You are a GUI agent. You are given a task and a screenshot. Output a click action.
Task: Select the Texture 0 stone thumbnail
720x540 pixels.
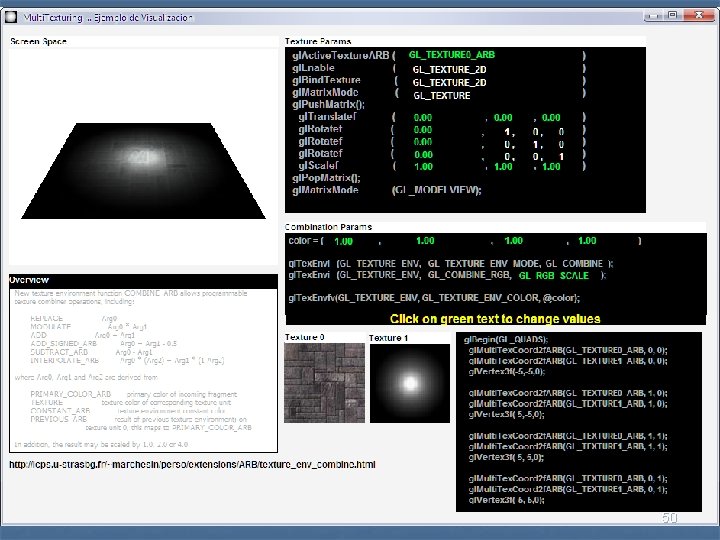coord(324,383)
